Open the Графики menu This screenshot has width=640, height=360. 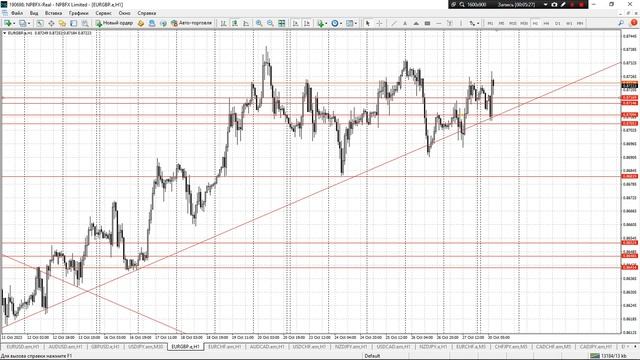pyautogui.click(x=78, y=13)
